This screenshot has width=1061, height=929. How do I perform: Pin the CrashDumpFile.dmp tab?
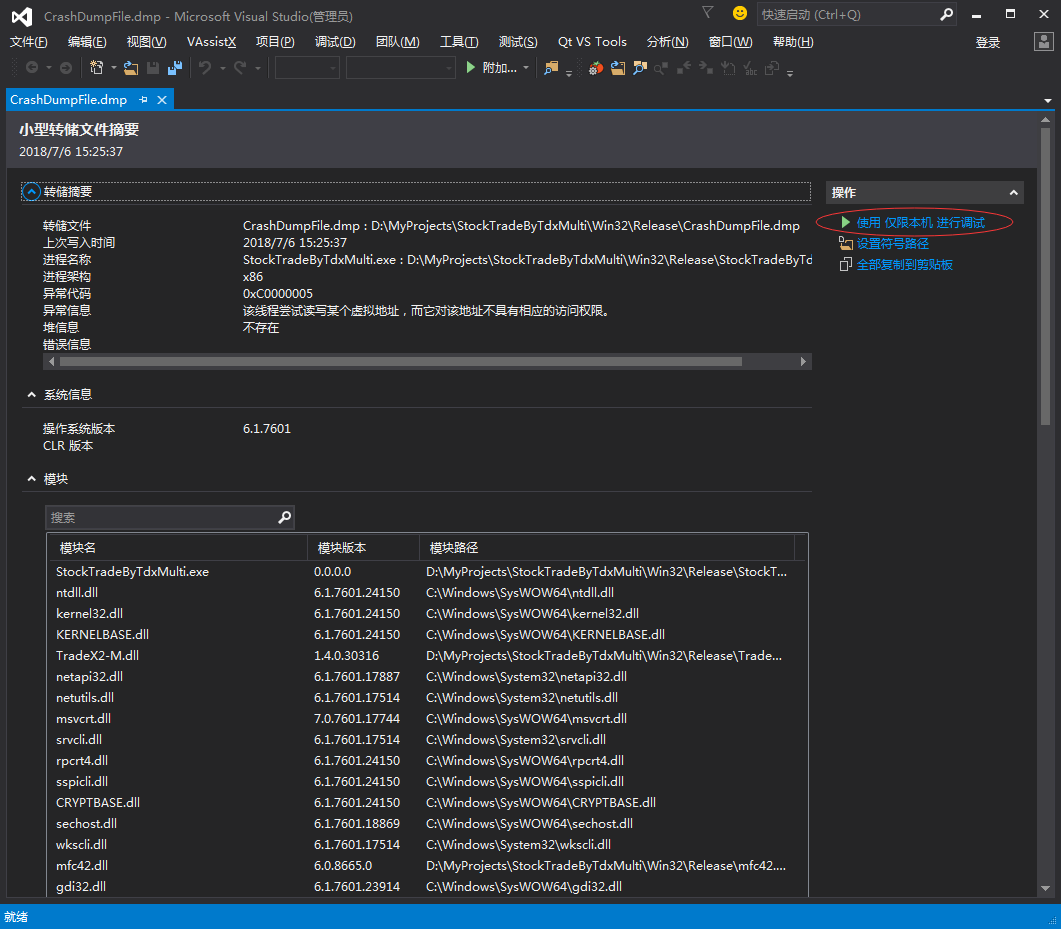pos(143,99)
